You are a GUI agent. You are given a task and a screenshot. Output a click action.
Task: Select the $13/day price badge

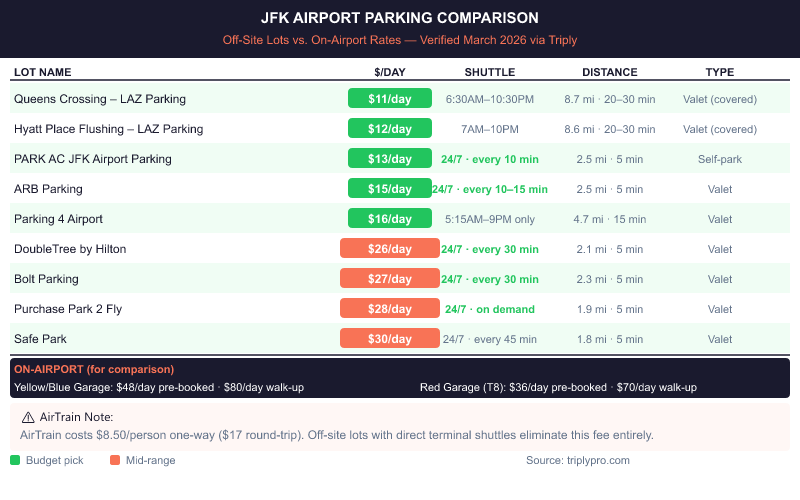point(390,159)
